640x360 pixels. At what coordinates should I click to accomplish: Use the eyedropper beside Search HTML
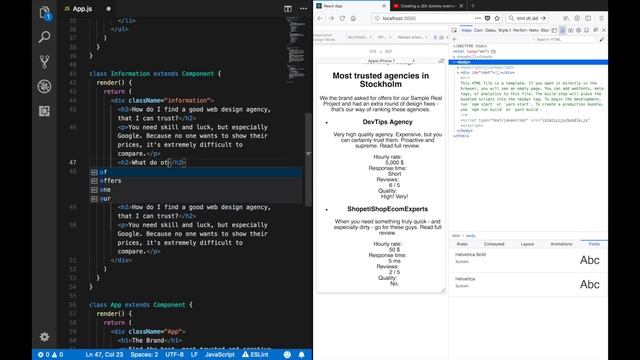[x=602, y=39]
